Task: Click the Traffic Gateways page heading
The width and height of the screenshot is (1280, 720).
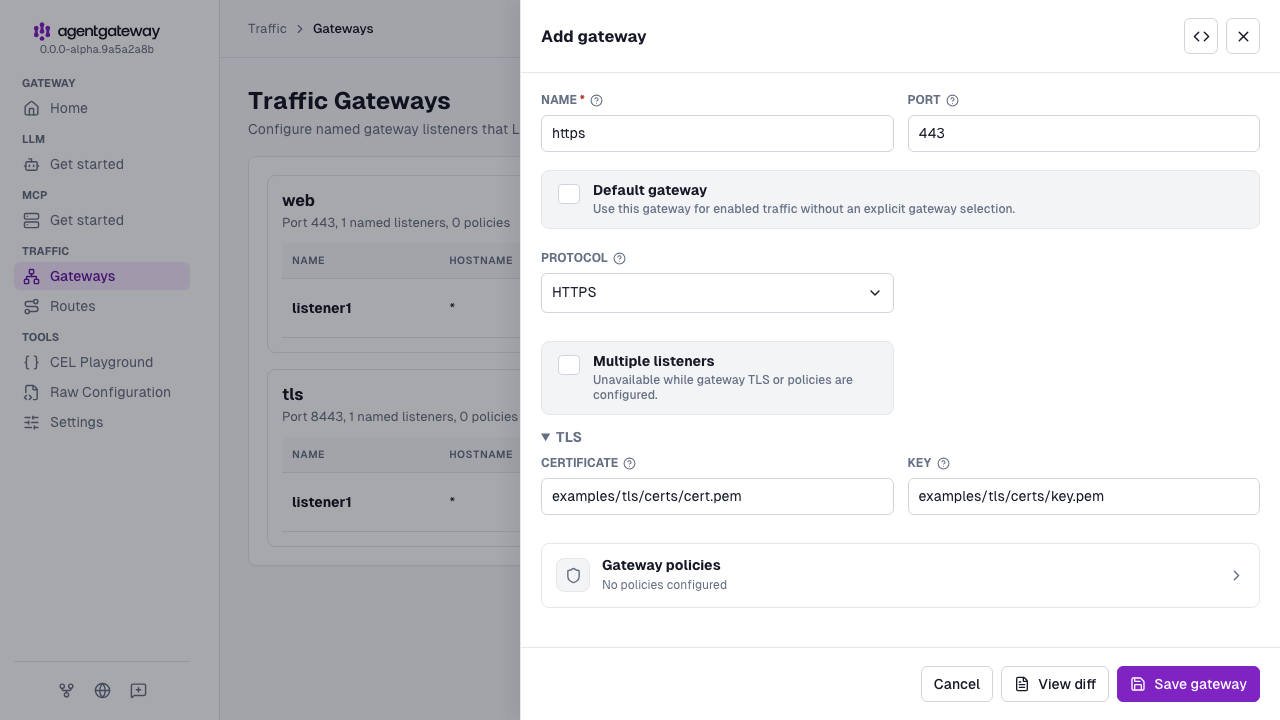Action: (x=349, y=101)
